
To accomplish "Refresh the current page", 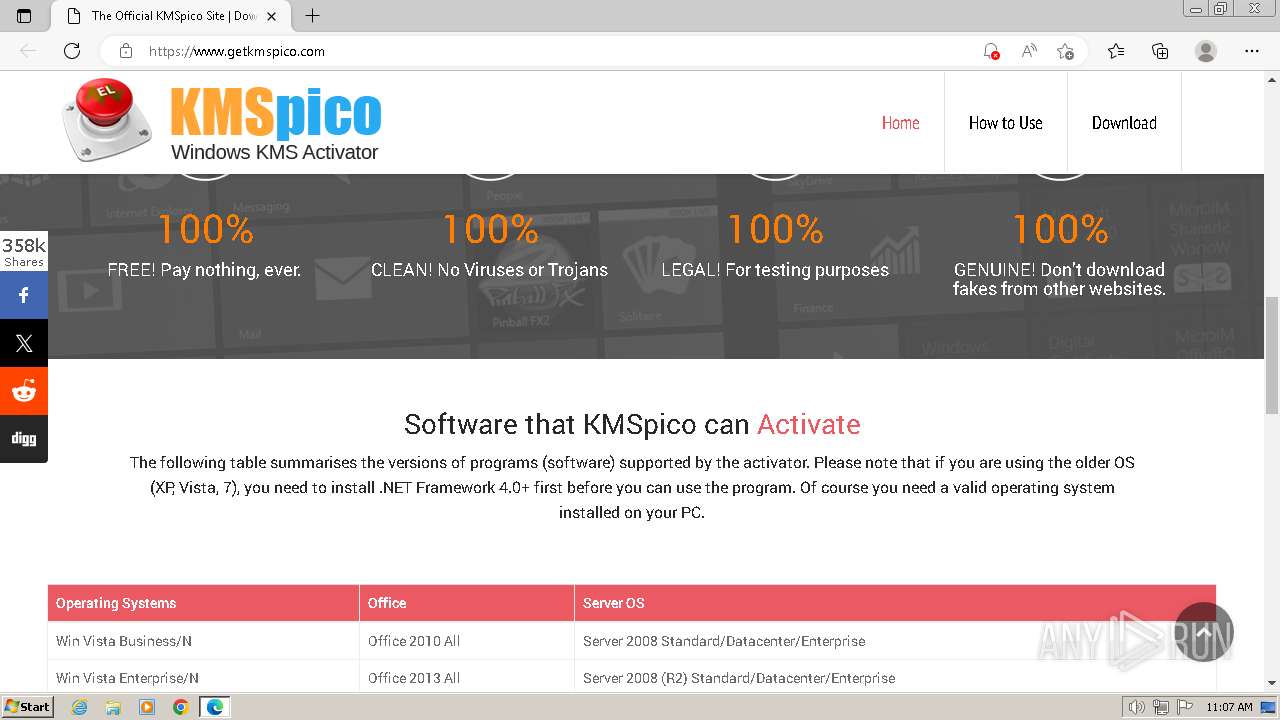I will (72, 51).
